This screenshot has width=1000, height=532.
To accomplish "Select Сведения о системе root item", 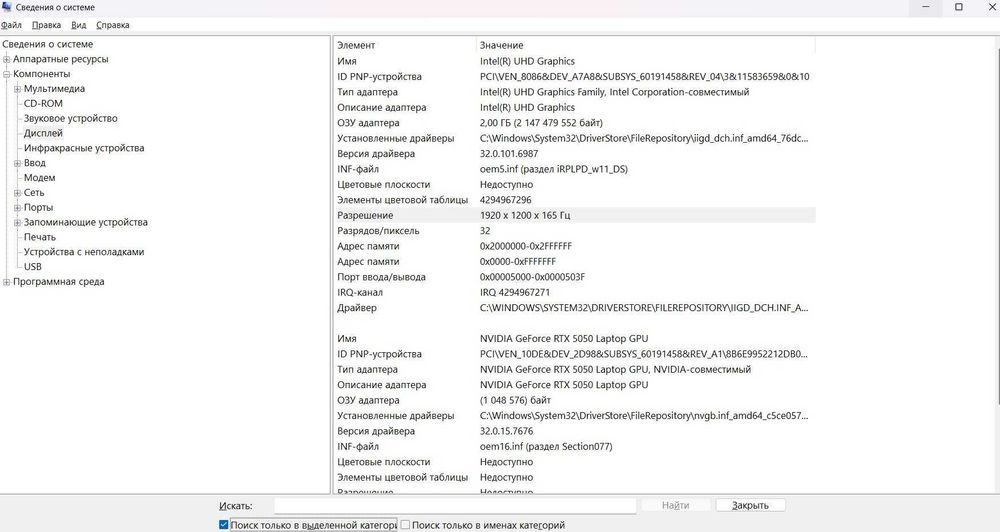I will coord(48,44).
